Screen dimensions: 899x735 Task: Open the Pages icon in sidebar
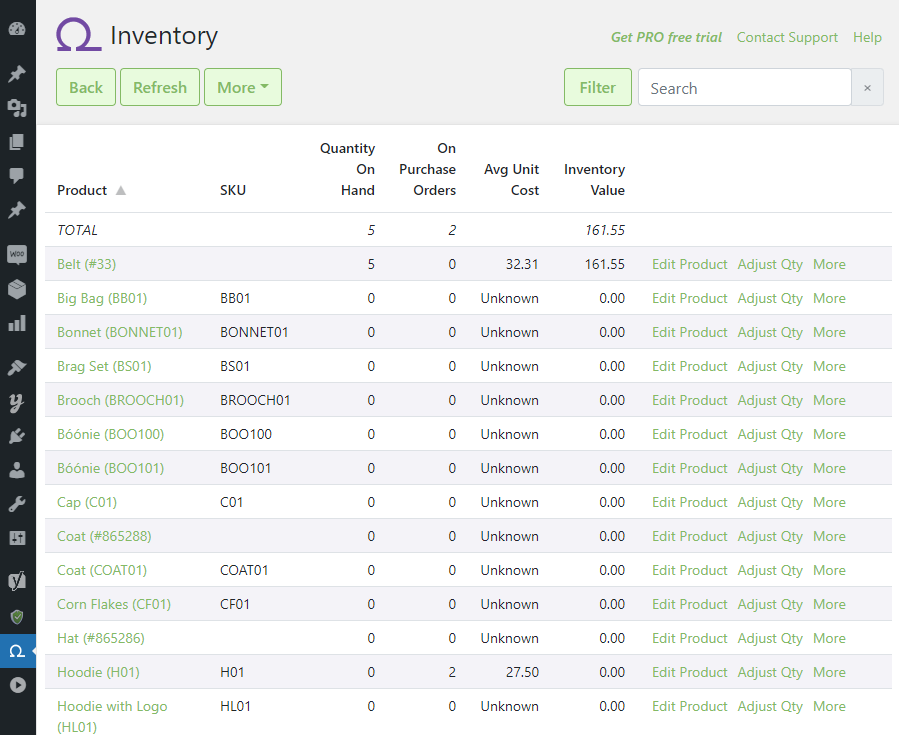click(18, 141)
